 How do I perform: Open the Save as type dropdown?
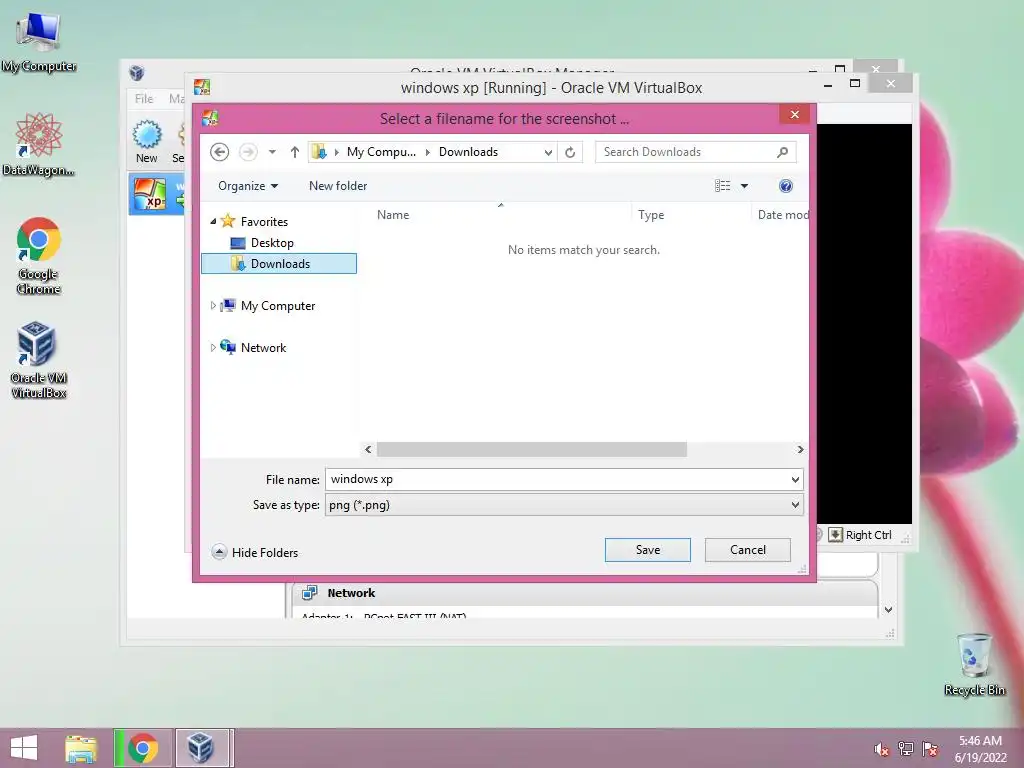pyautogui.click(x=564, y=505)
